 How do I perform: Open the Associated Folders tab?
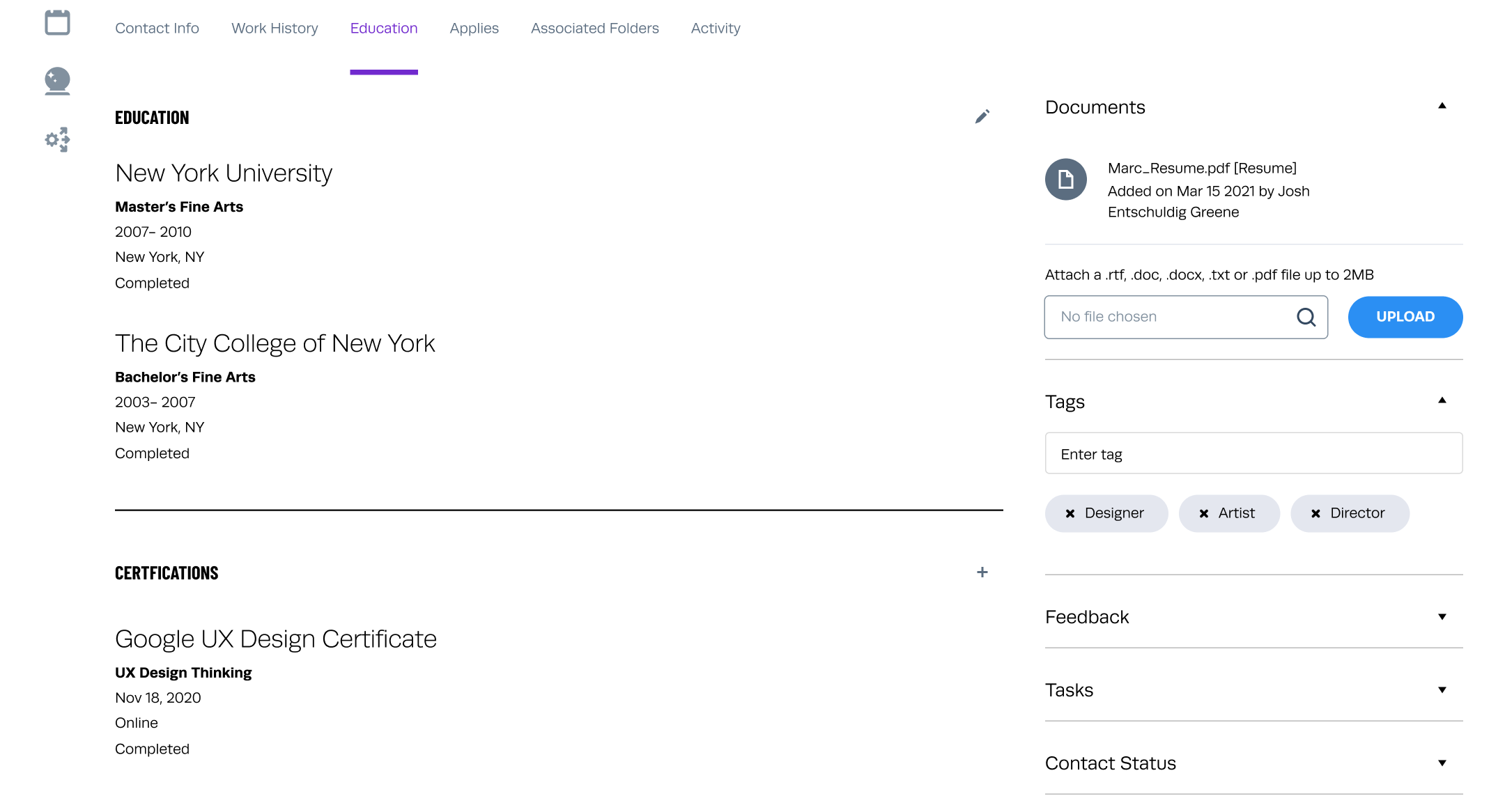click(594, 29)
